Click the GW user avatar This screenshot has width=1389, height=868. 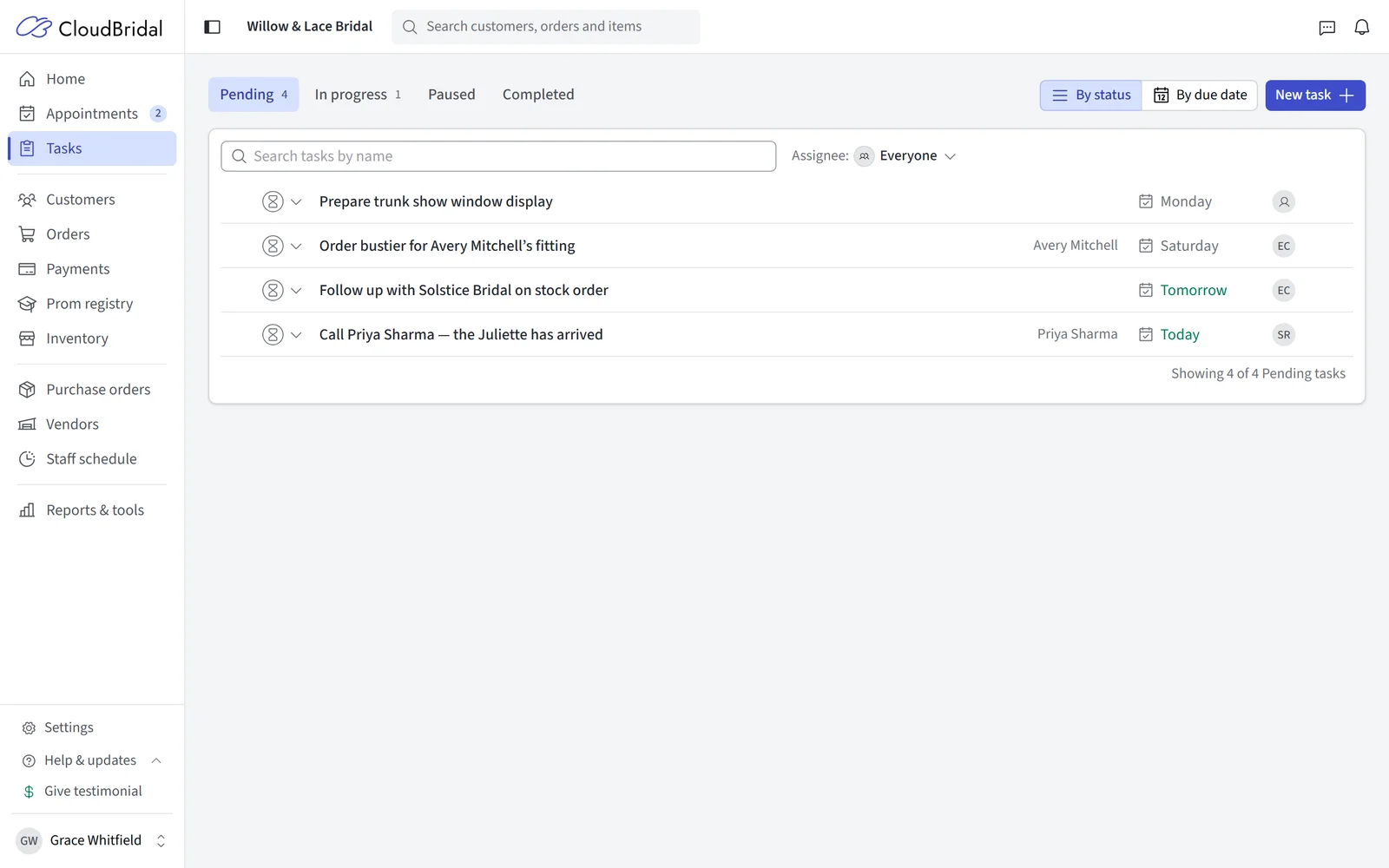(x=29, y=840)
